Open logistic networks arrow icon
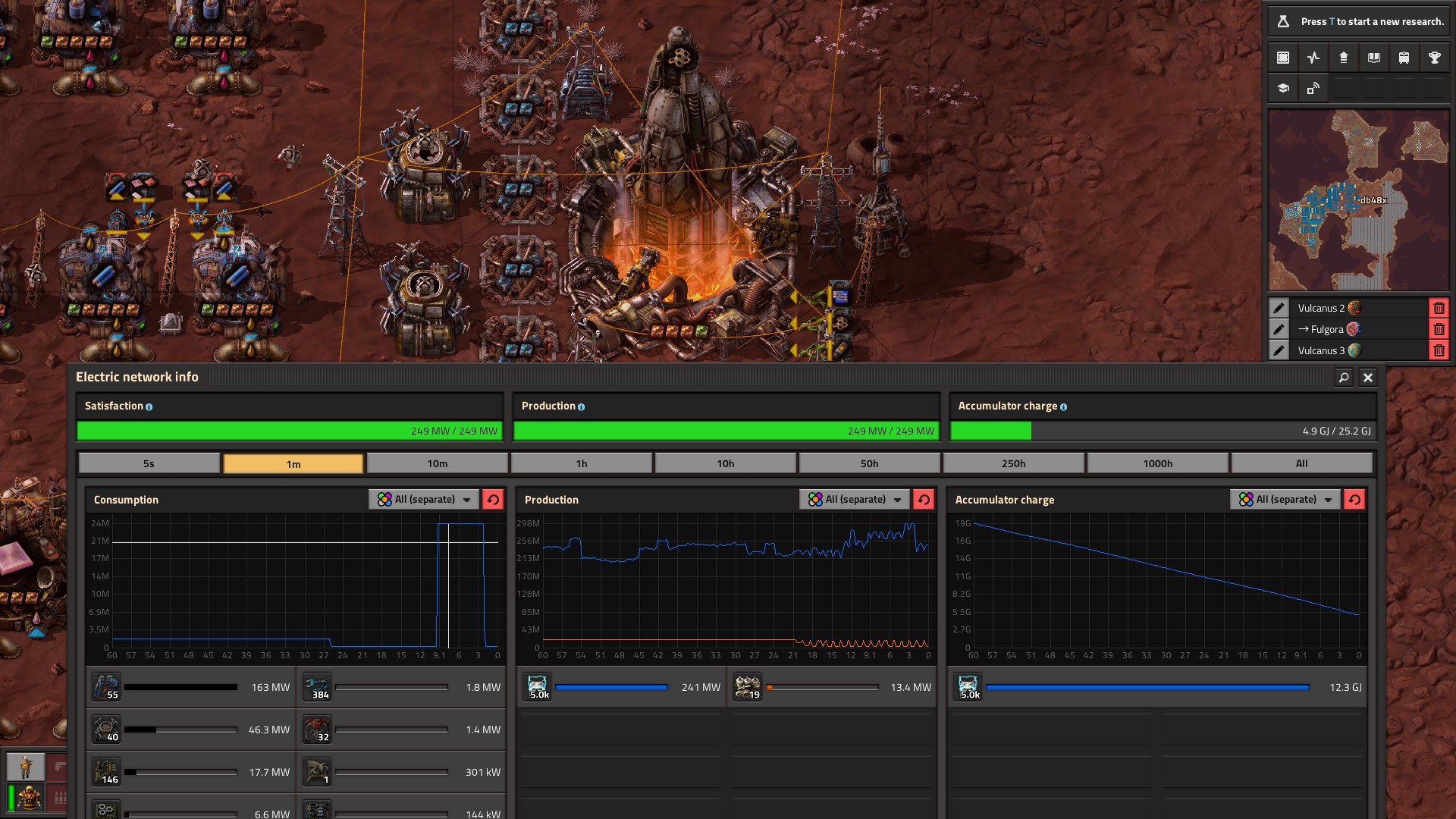Image resolution: width=1456 pixels, height=819 pixels. pyautogui.click(x=1343, y=58)
